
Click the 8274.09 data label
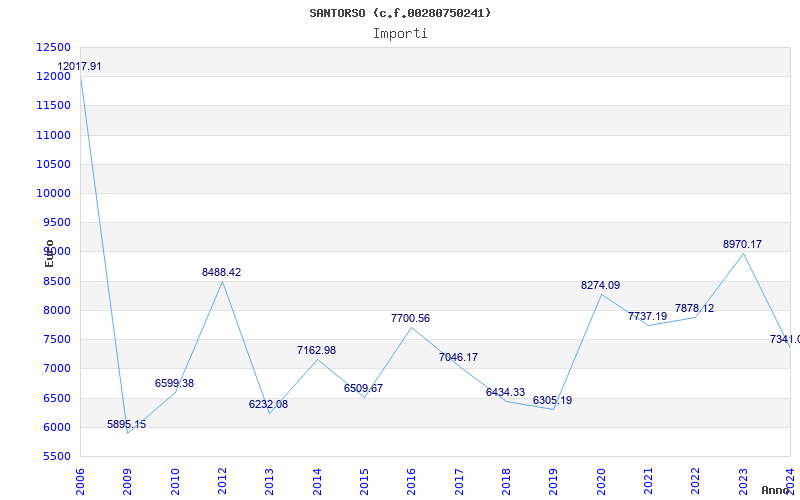tap(601, 286)
